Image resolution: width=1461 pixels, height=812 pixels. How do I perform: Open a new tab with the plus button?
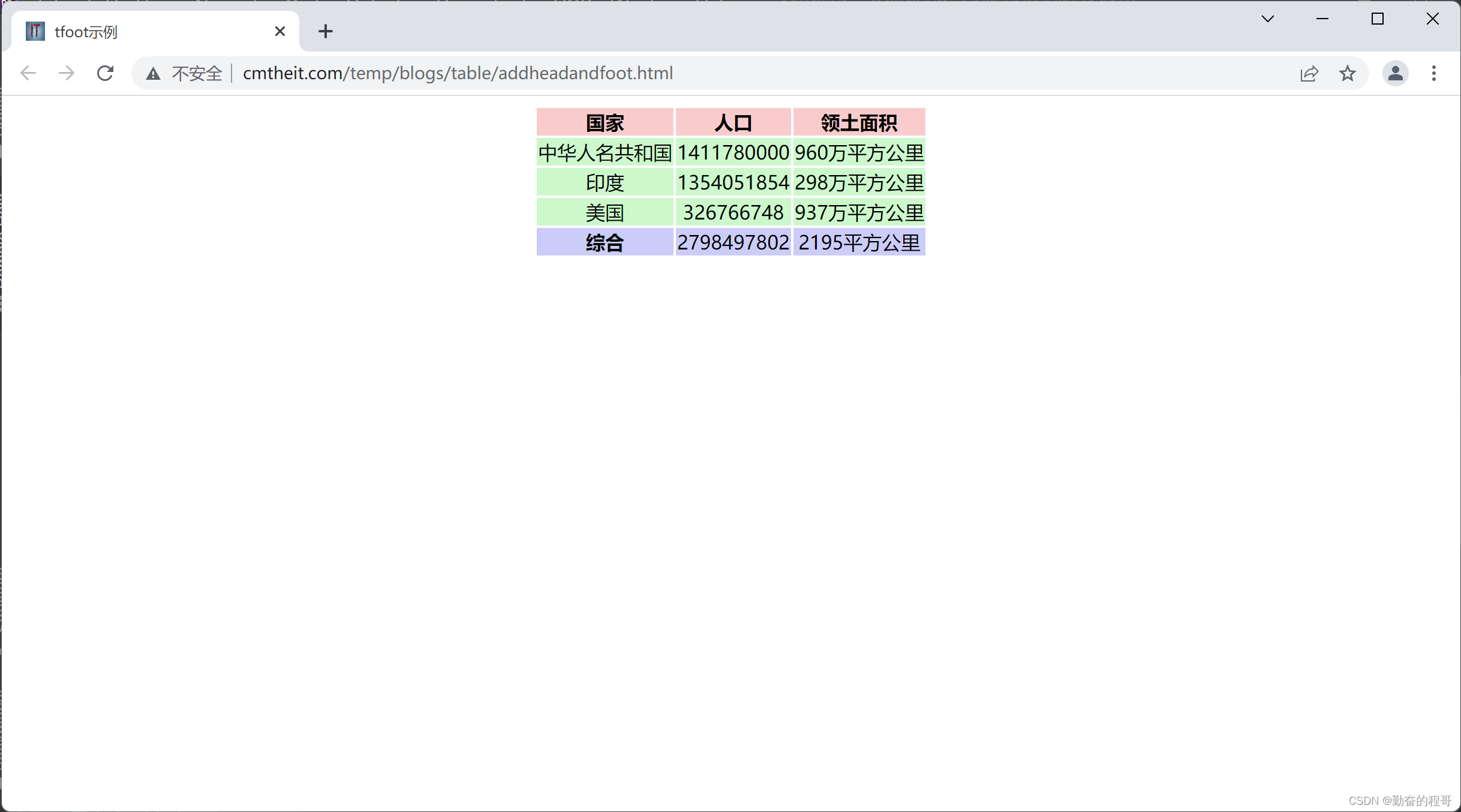point(326,31)
